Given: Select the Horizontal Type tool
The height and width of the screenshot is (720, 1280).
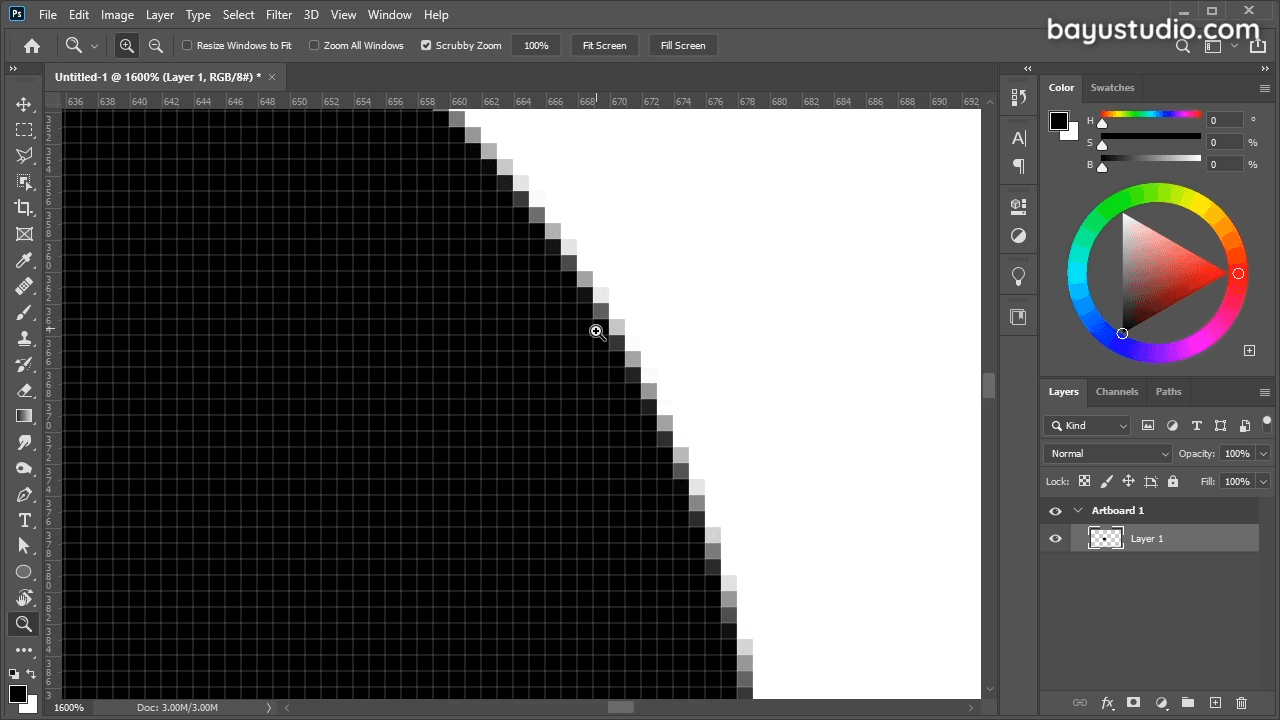Looking at the screenshot, I should coord(24,520).
